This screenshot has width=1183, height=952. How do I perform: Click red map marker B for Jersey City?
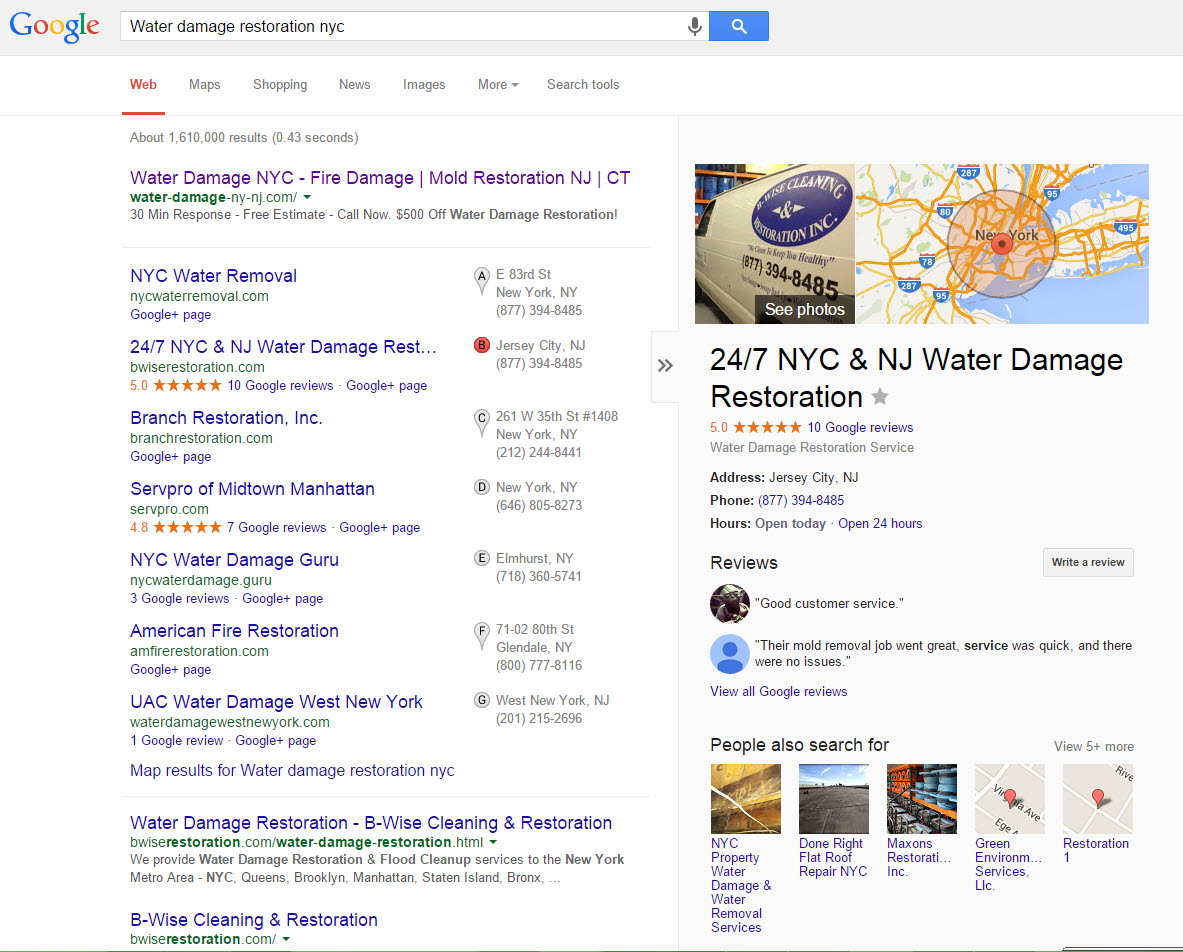pos(481,345)
